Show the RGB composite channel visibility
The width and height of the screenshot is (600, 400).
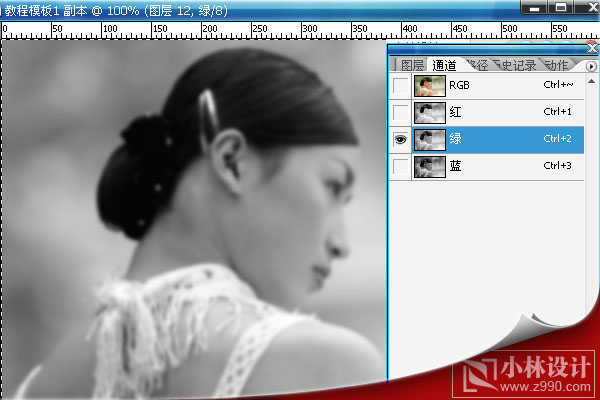[401, 85]
